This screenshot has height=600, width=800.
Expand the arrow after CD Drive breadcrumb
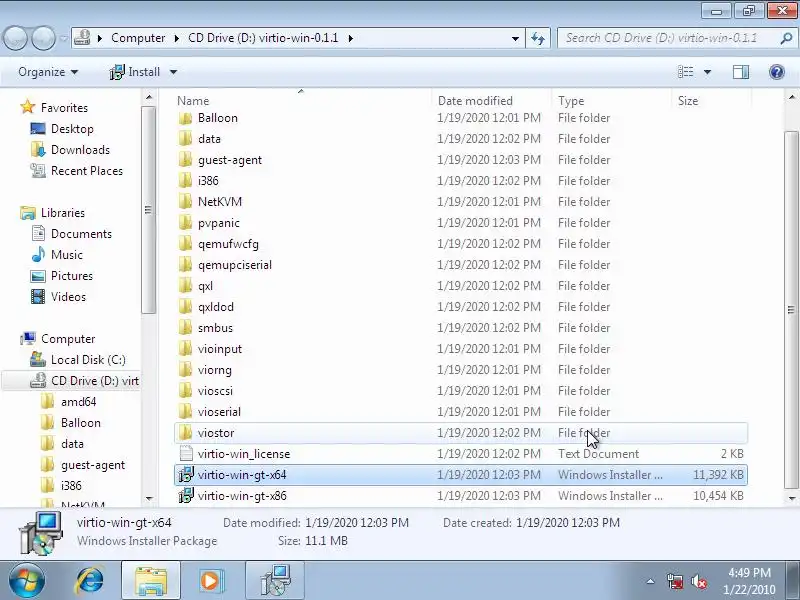351,38
